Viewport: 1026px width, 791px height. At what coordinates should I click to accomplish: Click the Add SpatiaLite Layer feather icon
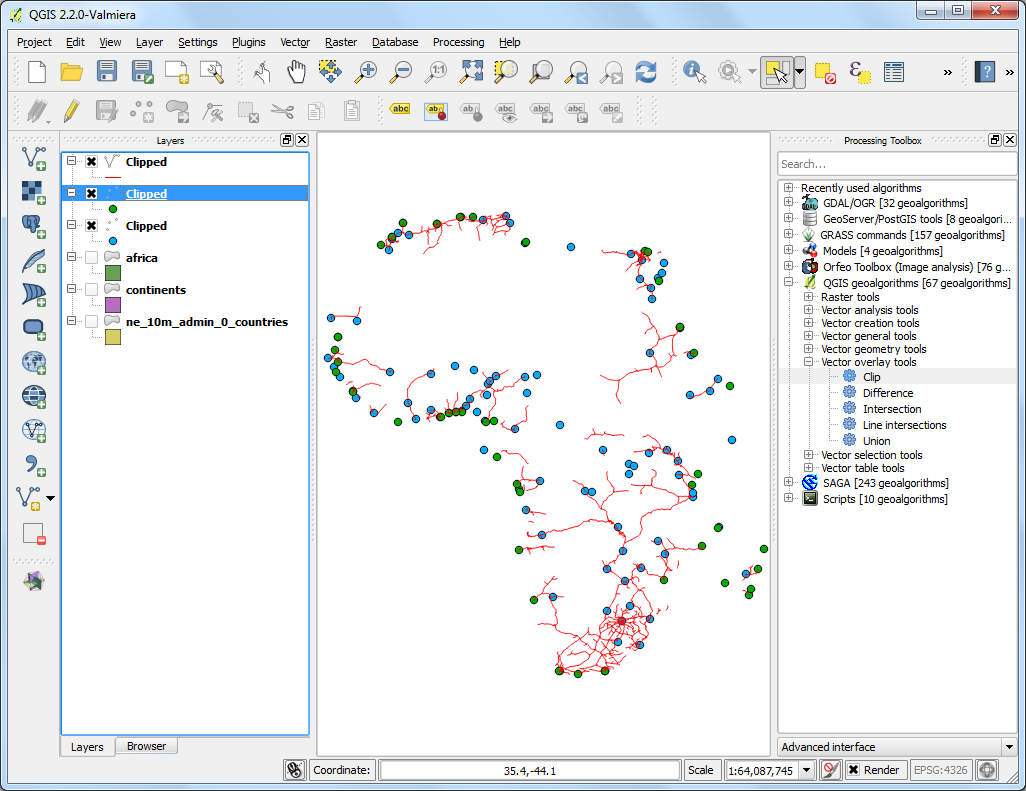coord(33,260)
